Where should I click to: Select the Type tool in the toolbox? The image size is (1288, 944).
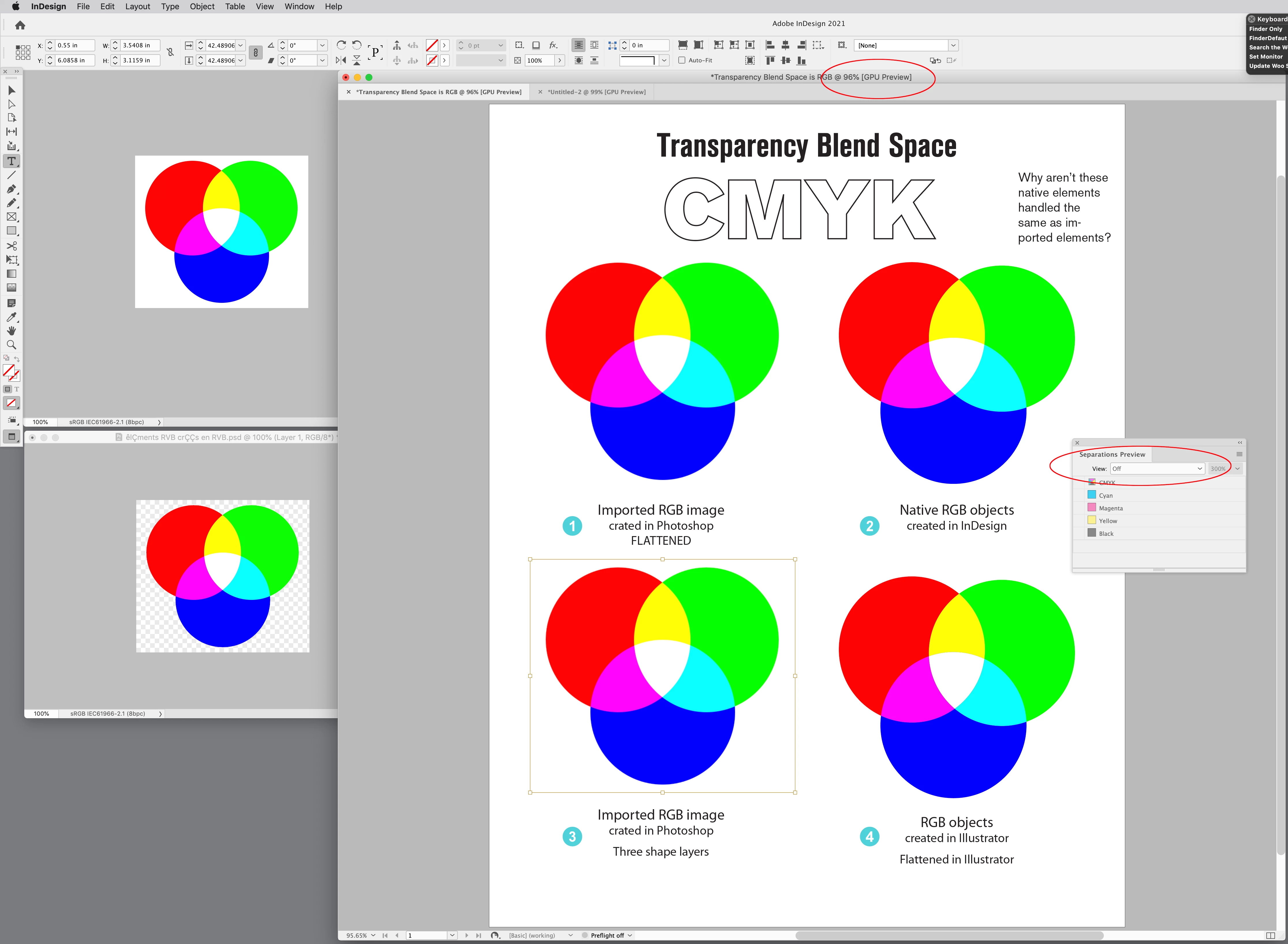[12, 161]
